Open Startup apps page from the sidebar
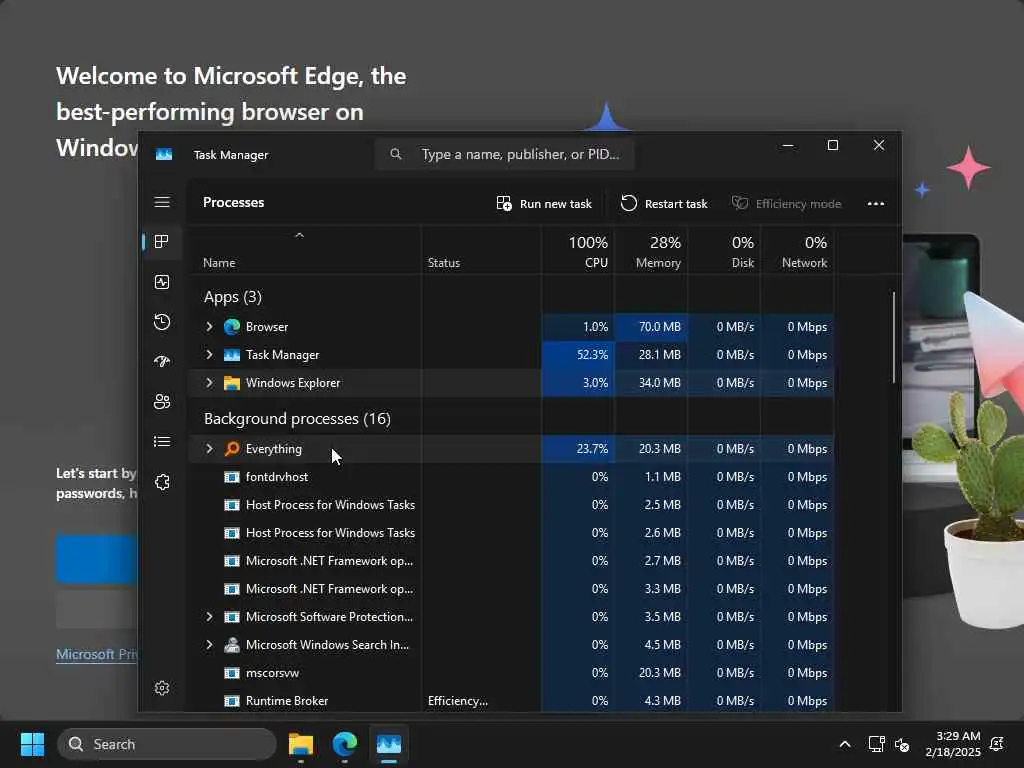 pos(162,361)
